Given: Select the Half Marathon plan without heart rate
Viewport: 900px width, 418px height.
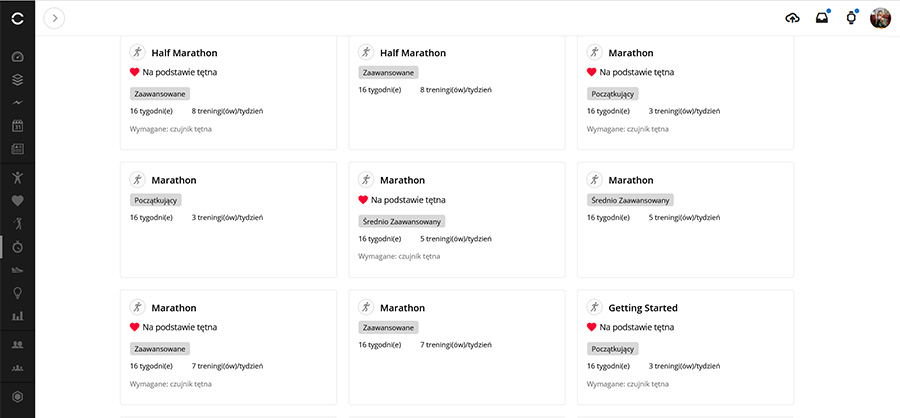Looking at the screenshot, I should pos(457,92).
